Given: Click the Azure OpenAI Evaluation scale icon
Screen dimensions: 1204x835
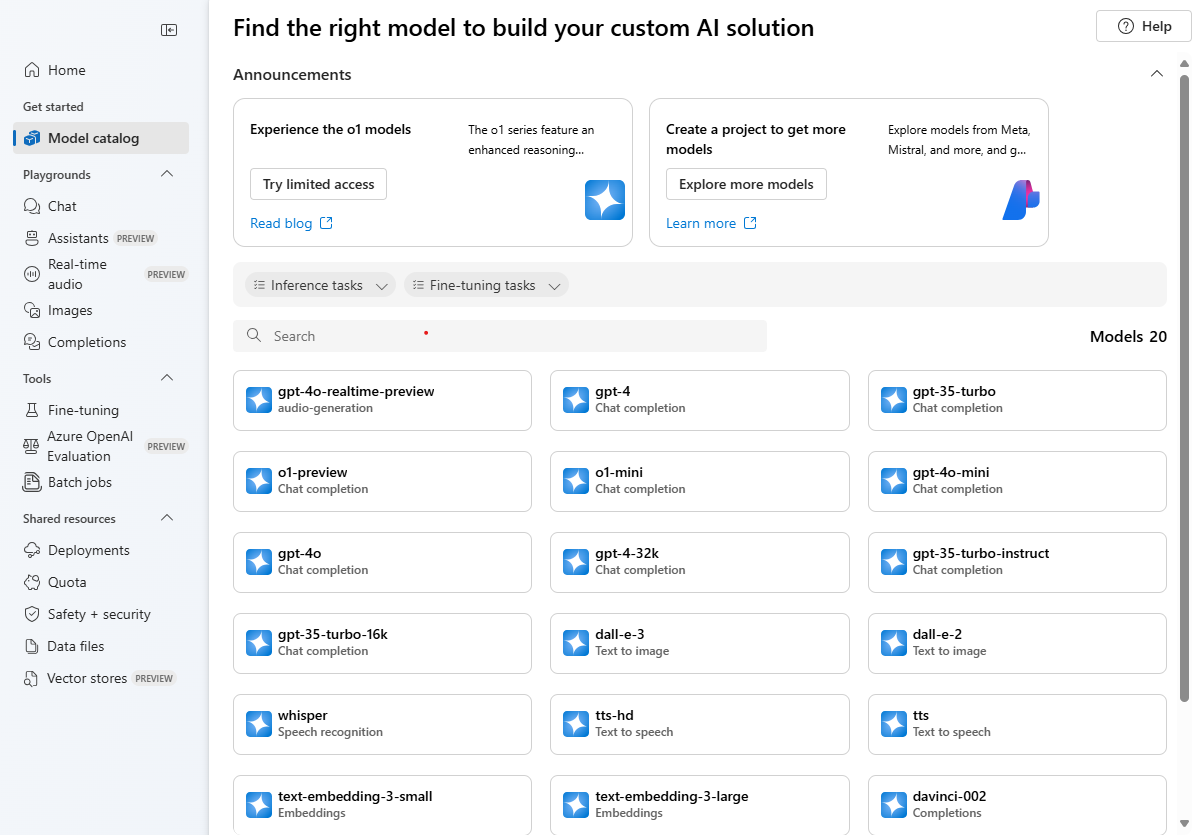Looking at the screenshot, I should click(32, 446).
